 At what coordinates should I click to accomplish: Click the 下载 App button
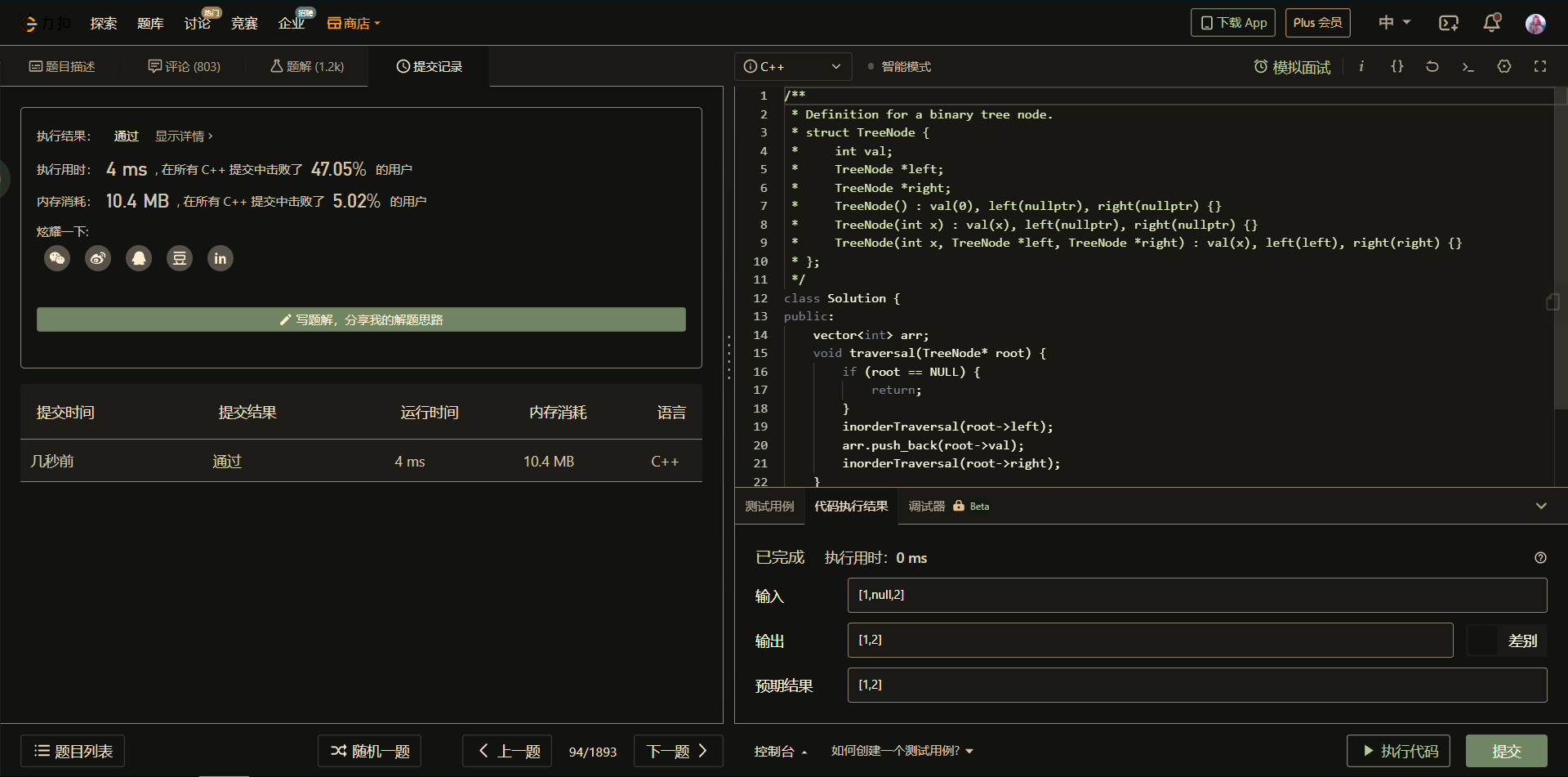tap(1233, 23)
